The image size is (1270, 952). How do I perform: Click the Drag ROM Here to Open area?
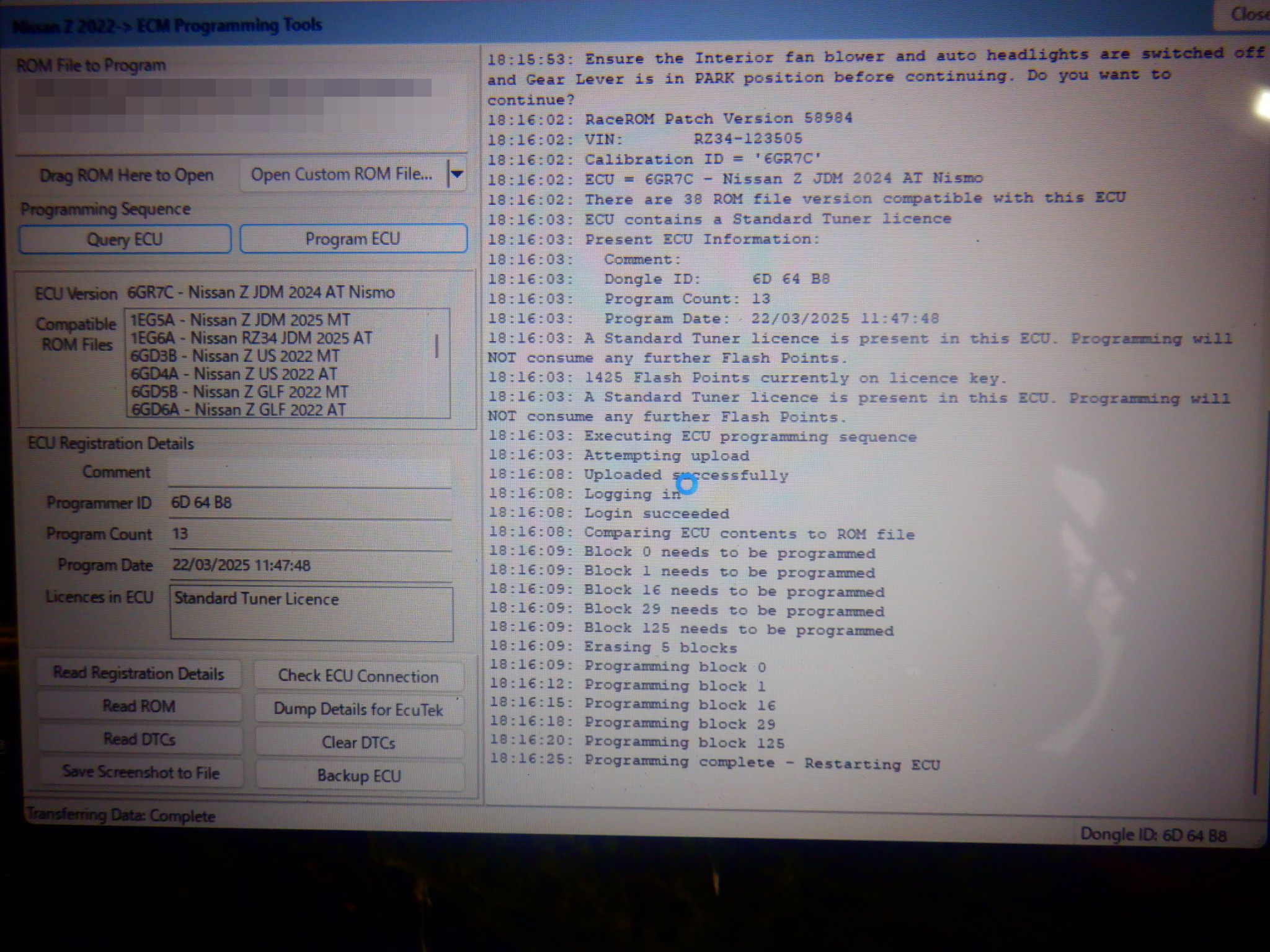pos(127,176)
